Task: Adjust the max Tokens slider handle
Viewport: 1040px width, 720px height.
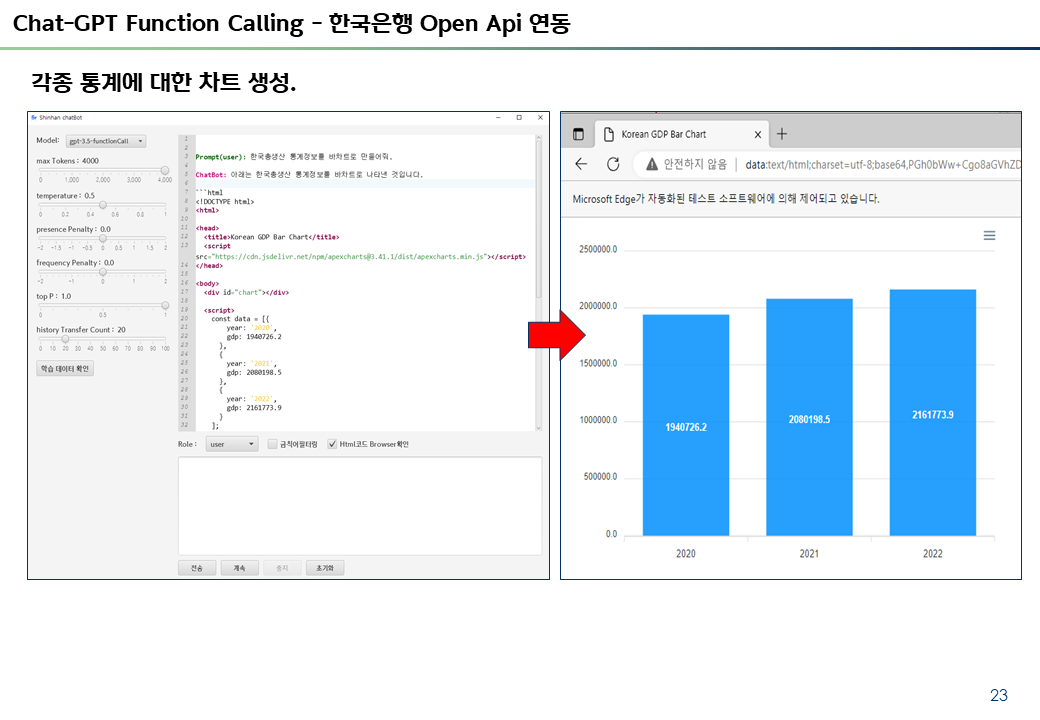Action: coord(165,170)
